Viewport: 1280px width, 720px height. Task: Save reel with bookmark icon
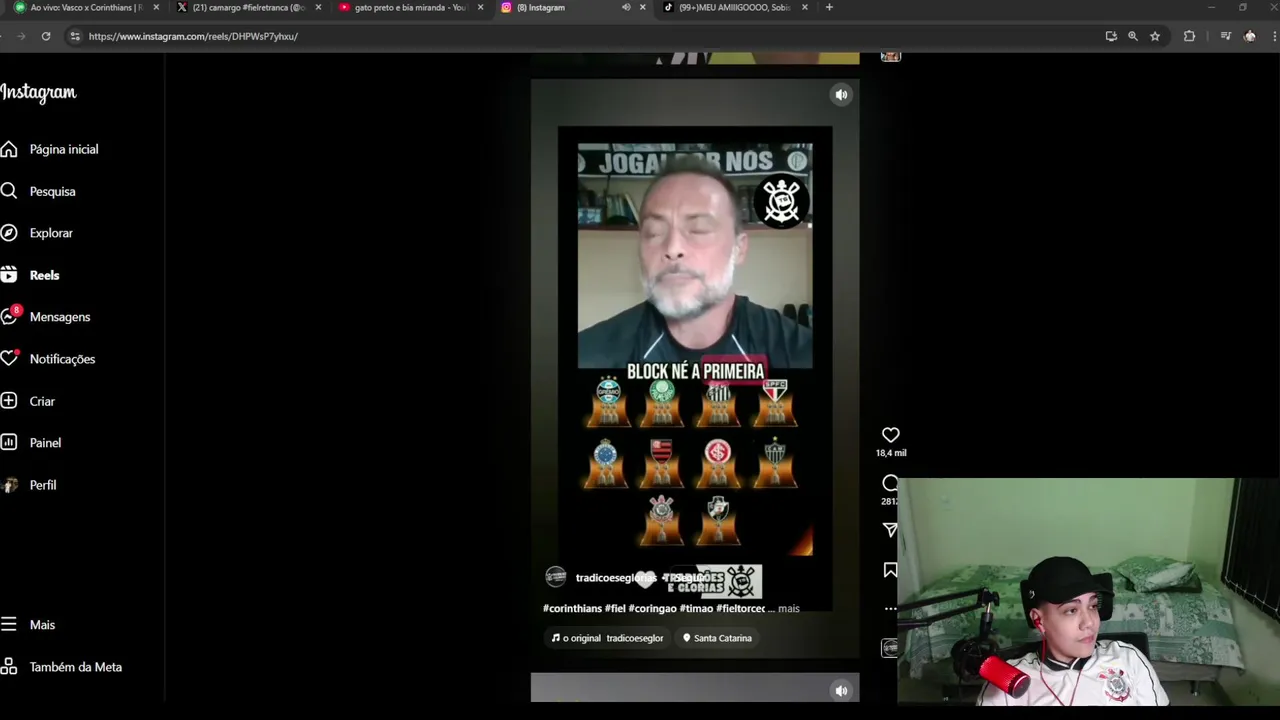(x=890, y=570)
